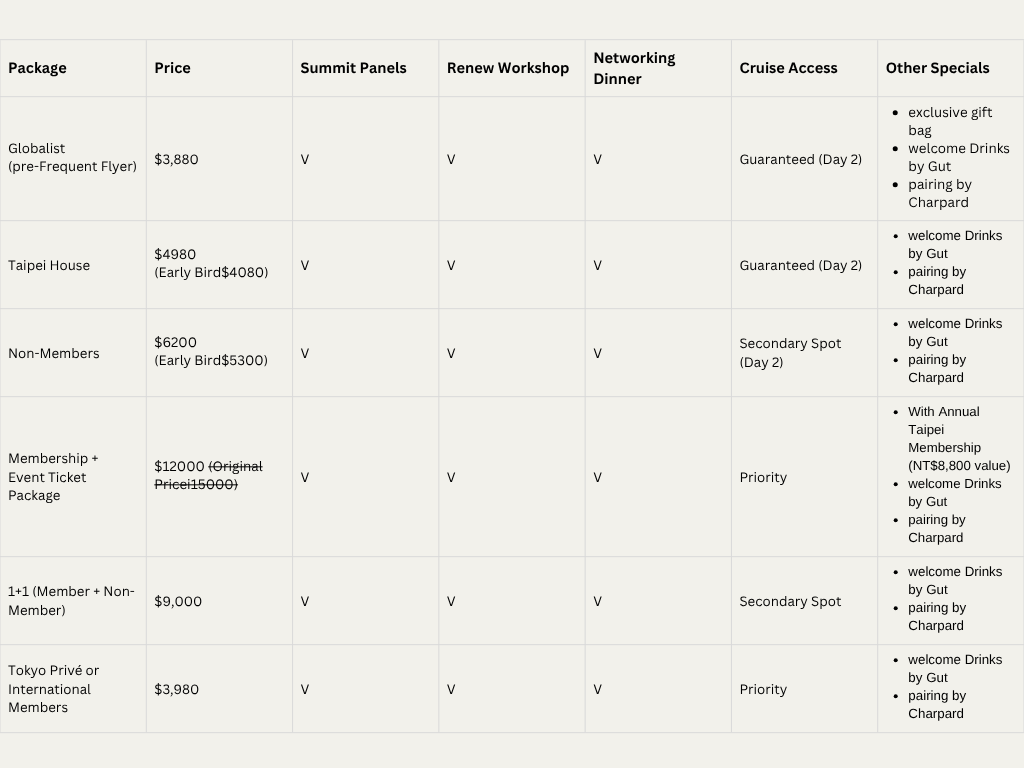The image size is (1024, 768).
Task: Click the Early Bird $4080 price text
Action: coord(211,272)
